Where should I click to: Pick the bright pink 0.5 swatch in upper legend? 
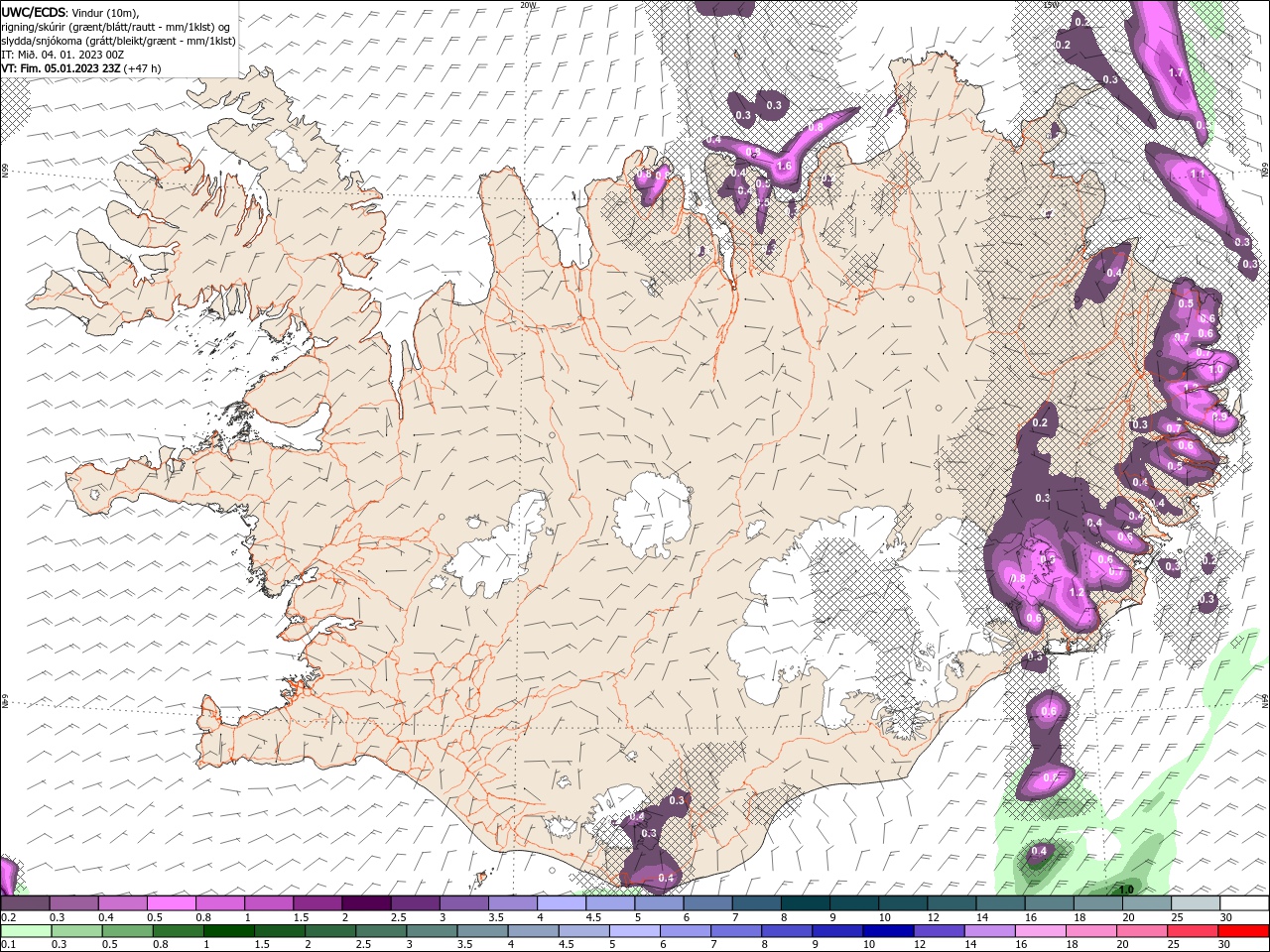point(172,903)
